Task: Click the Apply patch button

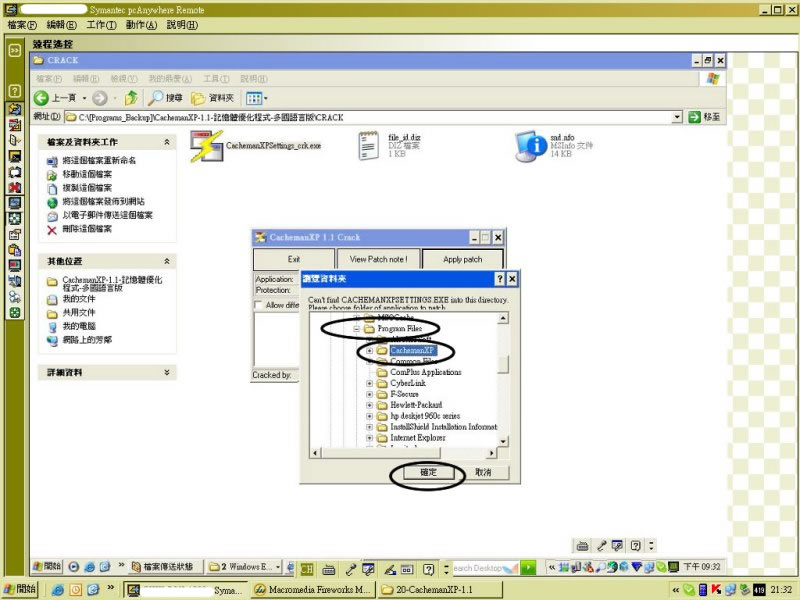Action: [463, 259]
